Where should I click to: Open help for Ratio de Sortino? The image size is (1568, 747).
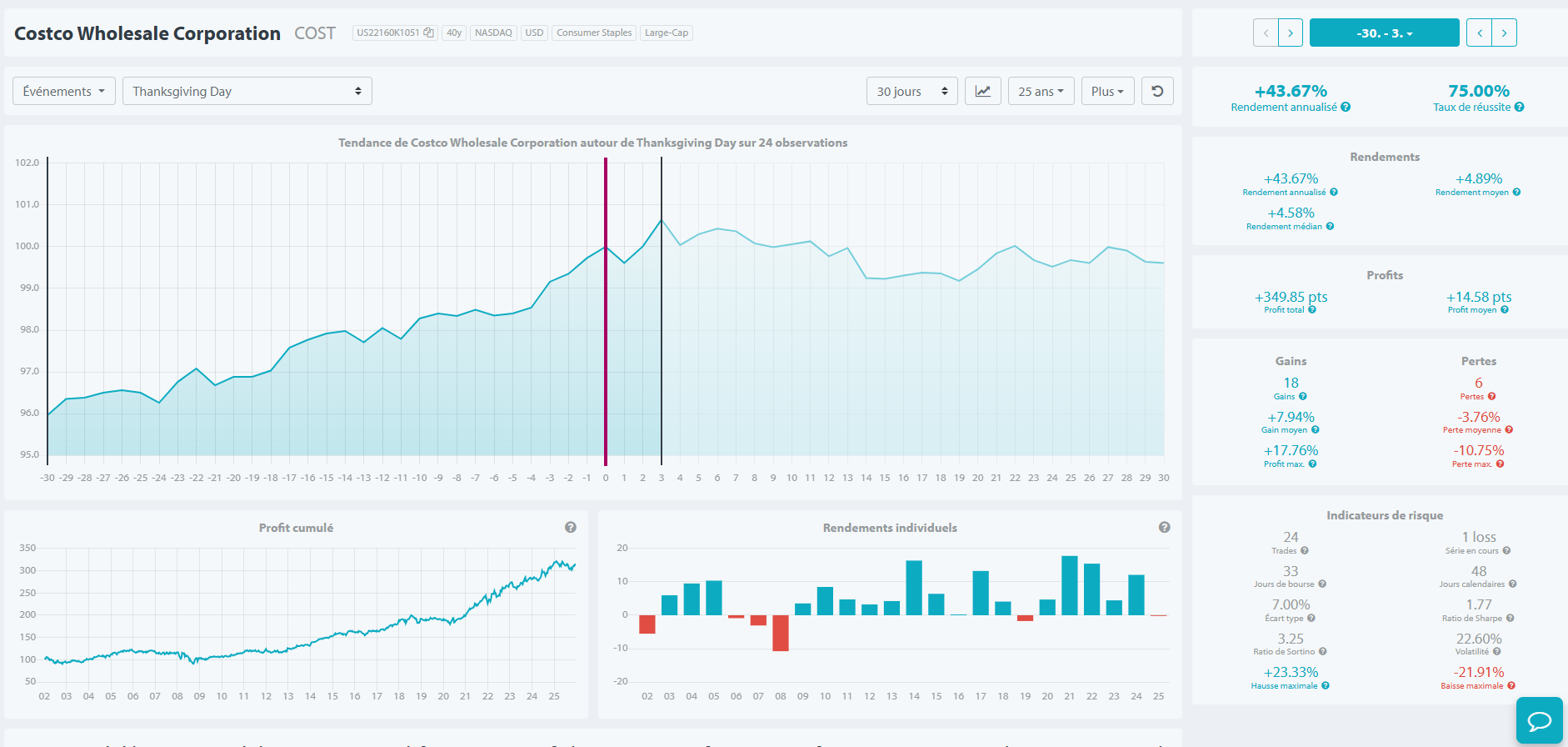pos(1322,651)
